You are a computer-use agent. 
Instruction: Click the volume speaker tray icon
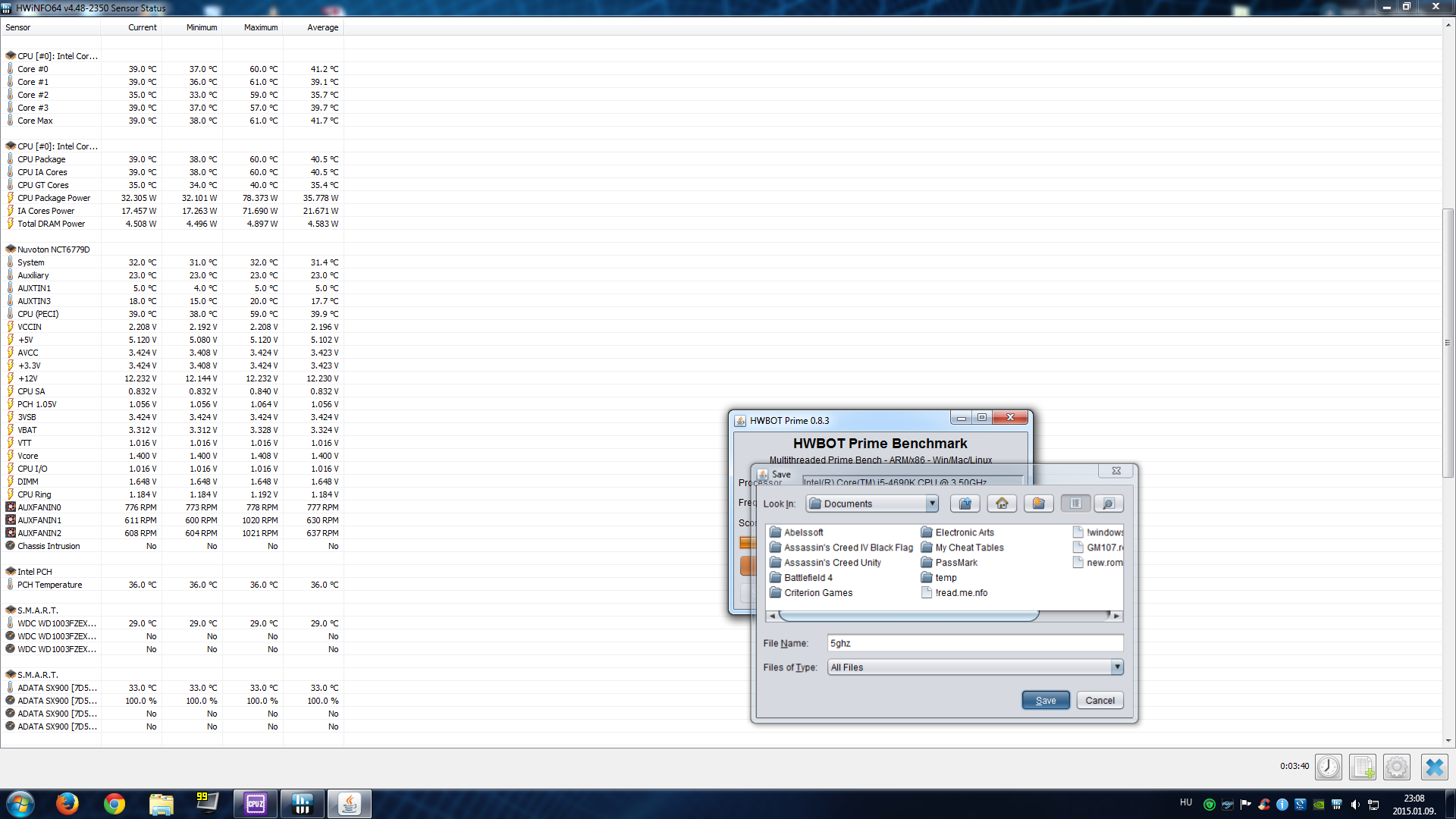tap(1355, 805)
